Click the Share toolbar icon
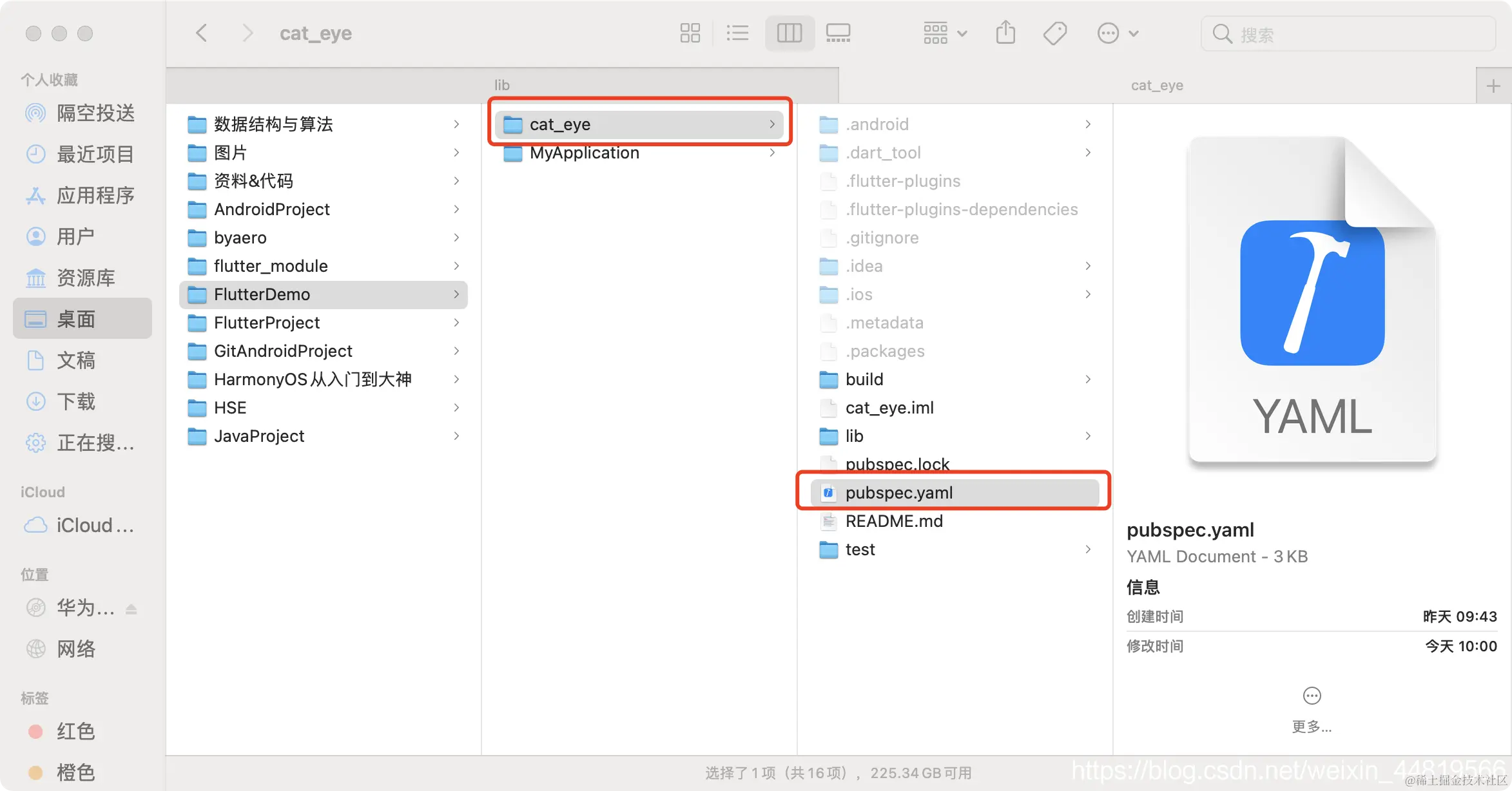This screenshot has height=791, width=1512. click(x=1005, y=33)
